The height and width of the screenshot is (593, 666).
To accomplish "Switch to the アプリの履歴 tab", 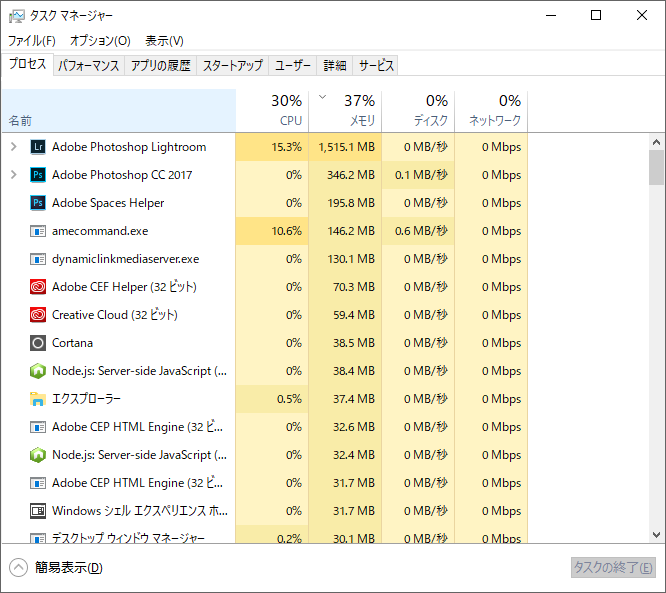I will coord(161,65).
